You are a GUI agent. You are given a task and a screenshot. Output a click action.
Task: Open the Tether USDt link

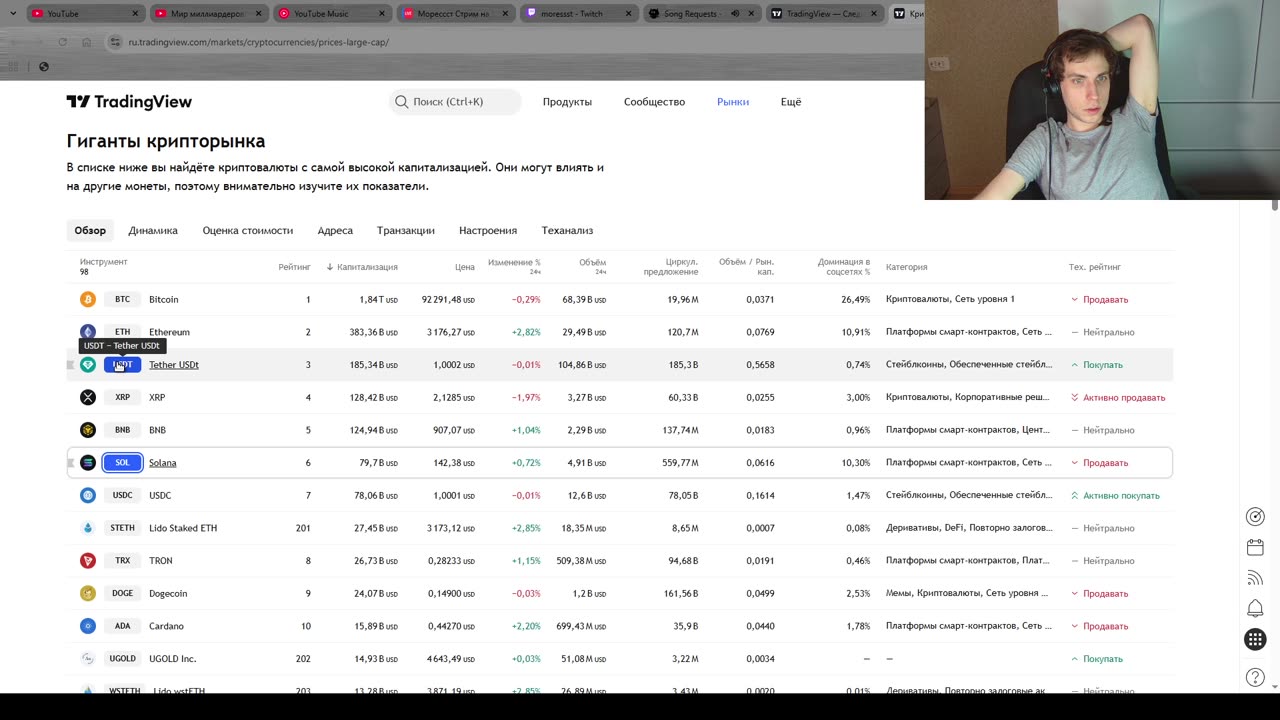click(x=174, y=365)
